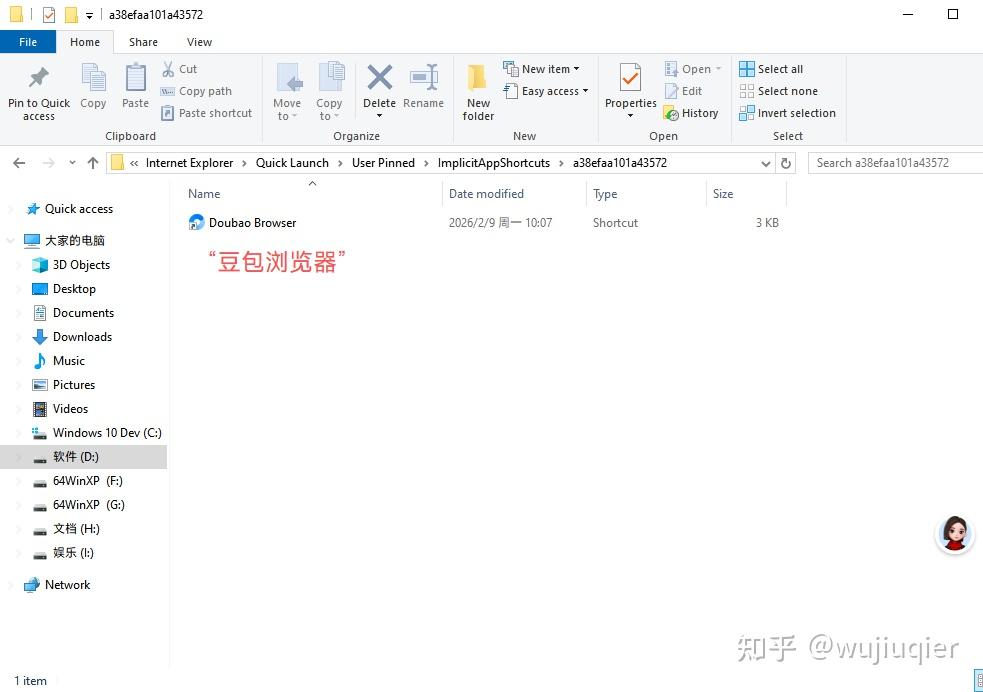Open Desktop in navigation pane
This screenshot has height=692, width=983.
pos(74,288)
